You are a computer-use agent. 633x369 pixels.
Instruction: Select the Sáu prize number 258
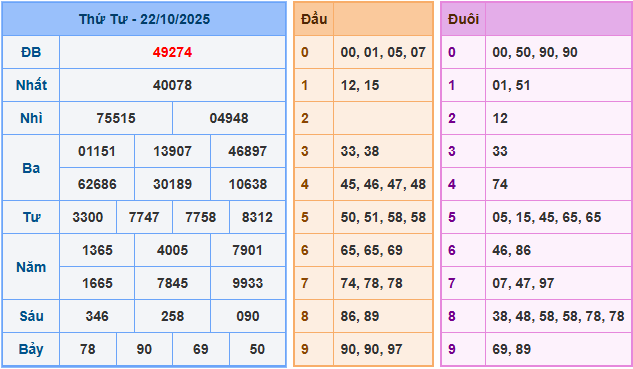pyautogui.click(x=172, y=316)
